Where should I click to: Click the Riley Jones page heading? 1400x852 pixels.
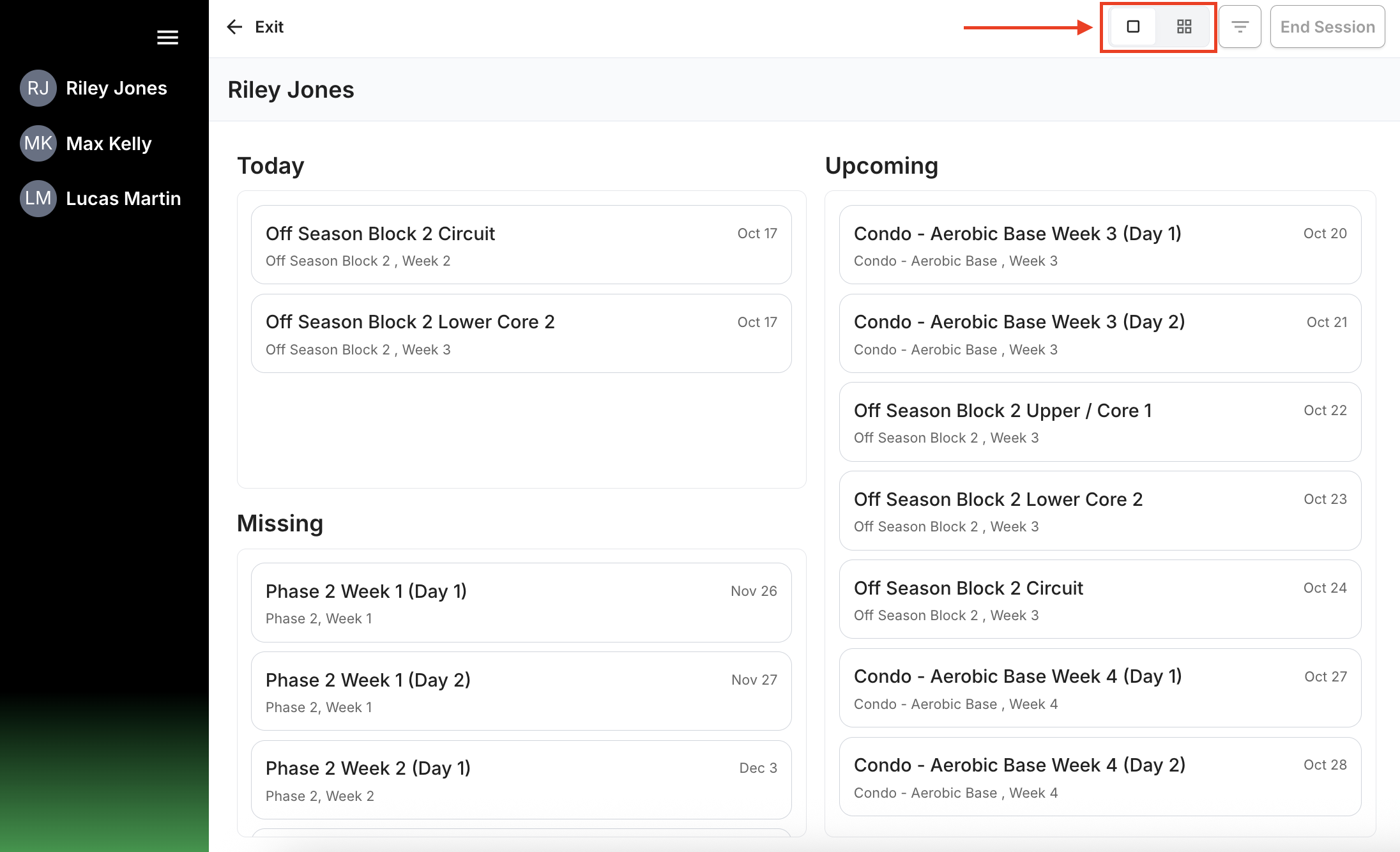(x=291, y=89)
